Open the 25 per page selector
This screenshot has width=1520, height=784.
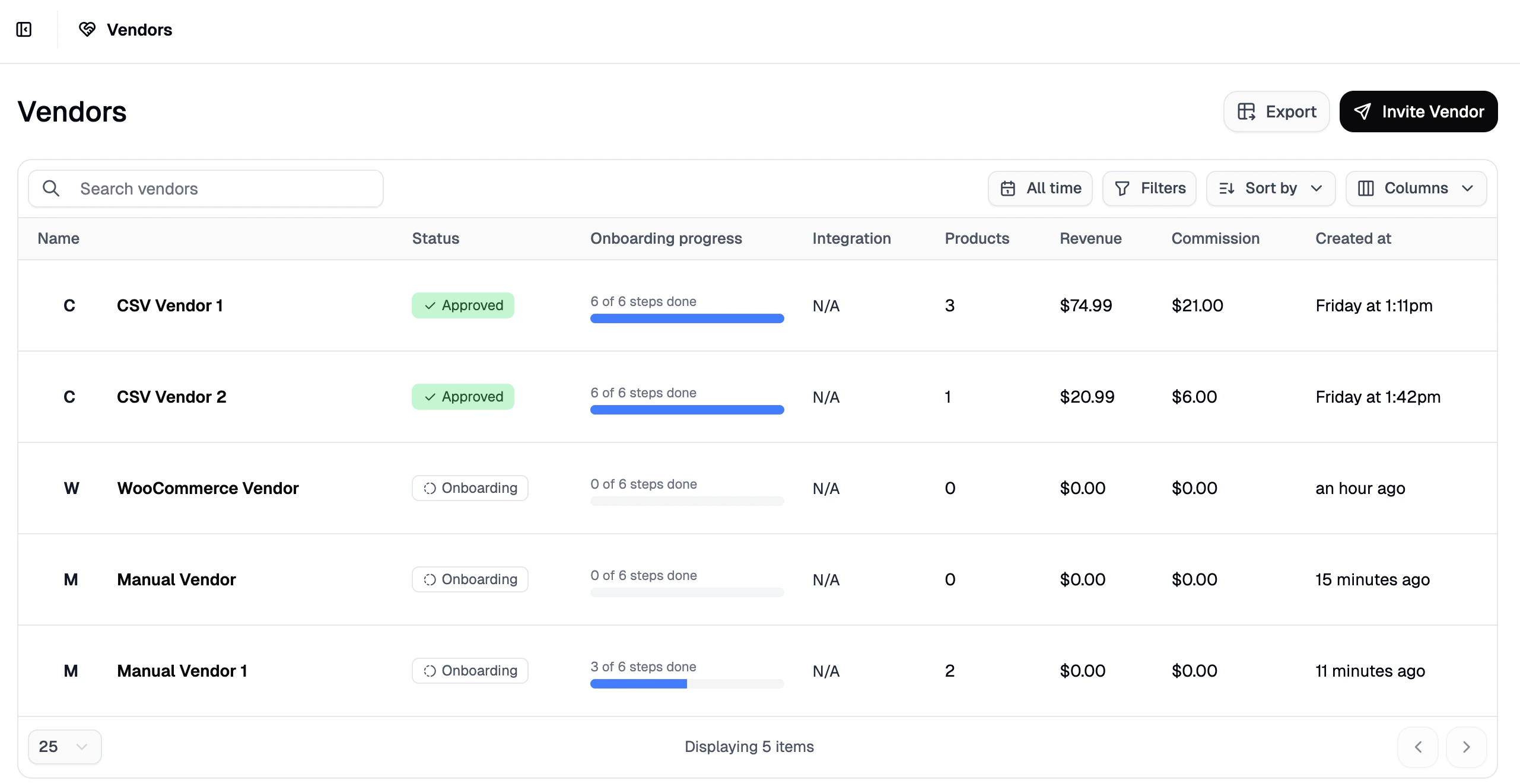(65, 747)
